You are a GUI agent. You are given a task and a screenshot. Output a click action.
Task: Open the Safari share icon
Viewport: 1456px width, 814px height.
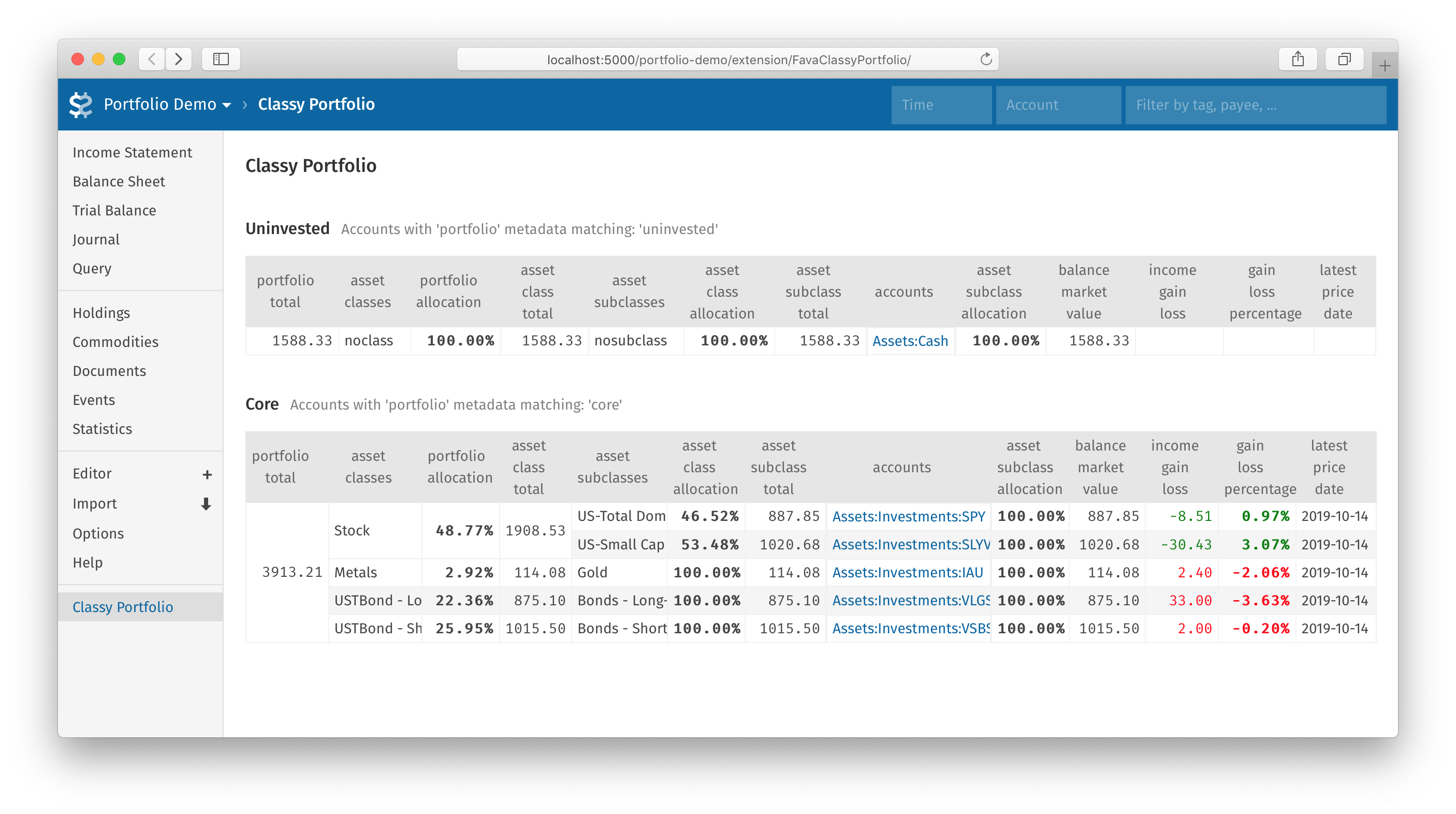[1298, 59]
